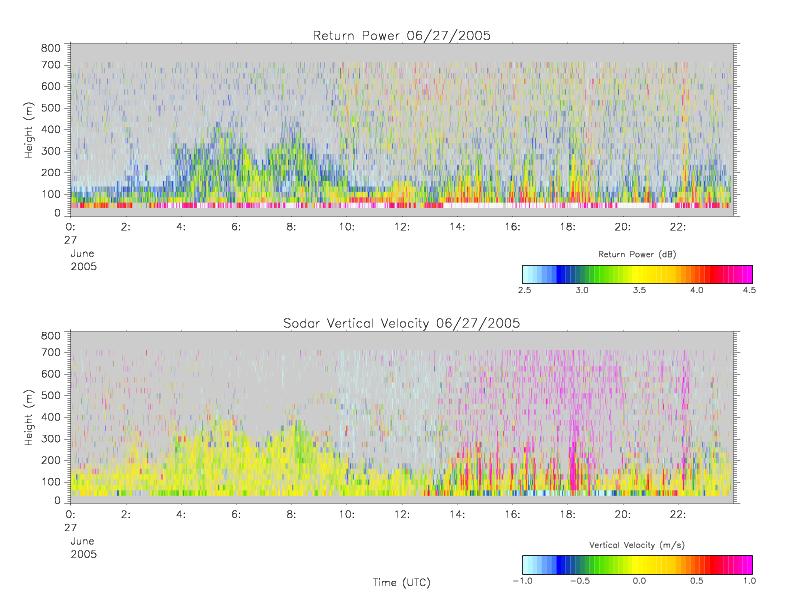This screenshot has height=611, width=791.
Task: Click the "2005" year label under Vertical Velocity plot
Action: pyautogui.click(x=83, y=554)
